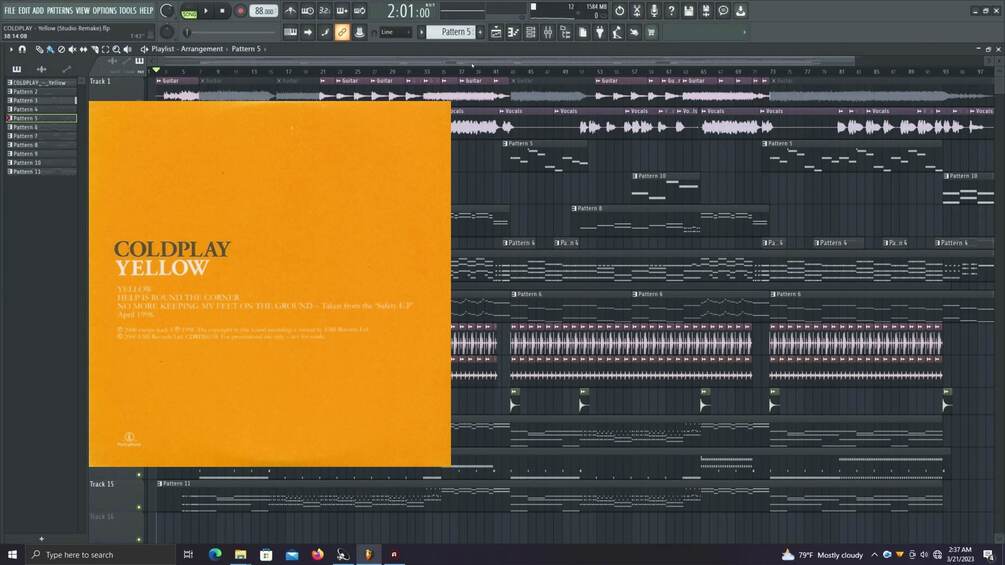Click the render as audio icon
This screenshot has width=1005, height=565.
pos(706,11)
